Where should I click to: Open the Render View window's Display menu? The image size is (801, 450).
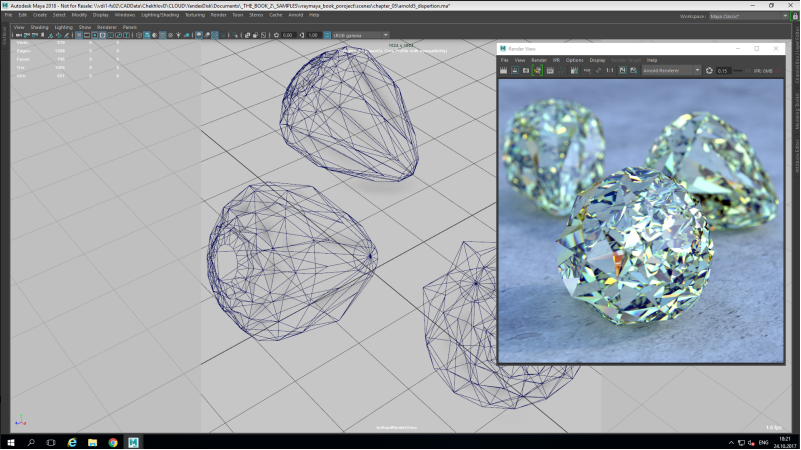pos(597,60)
